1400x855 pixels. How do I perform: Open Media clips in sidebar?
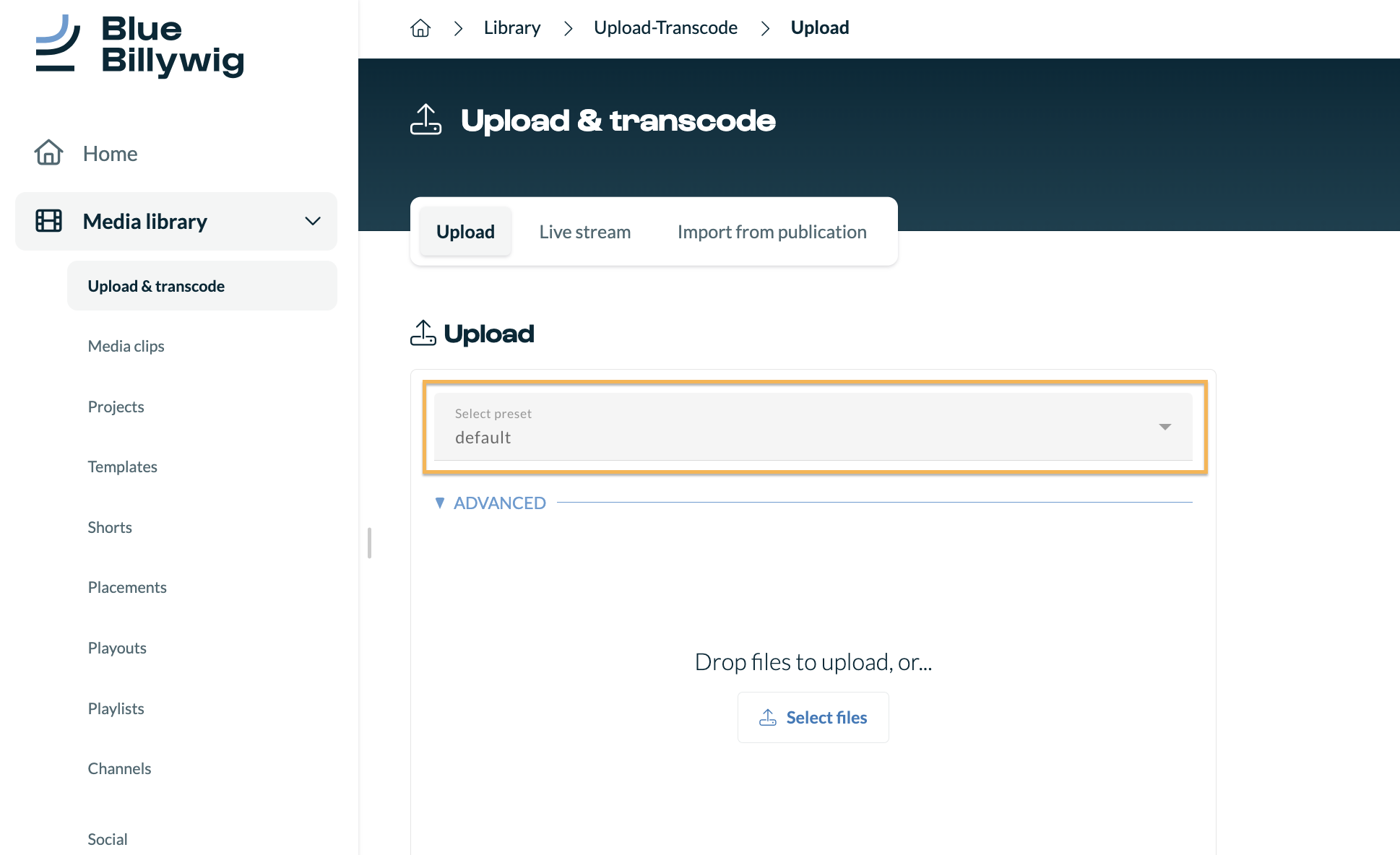126,346
